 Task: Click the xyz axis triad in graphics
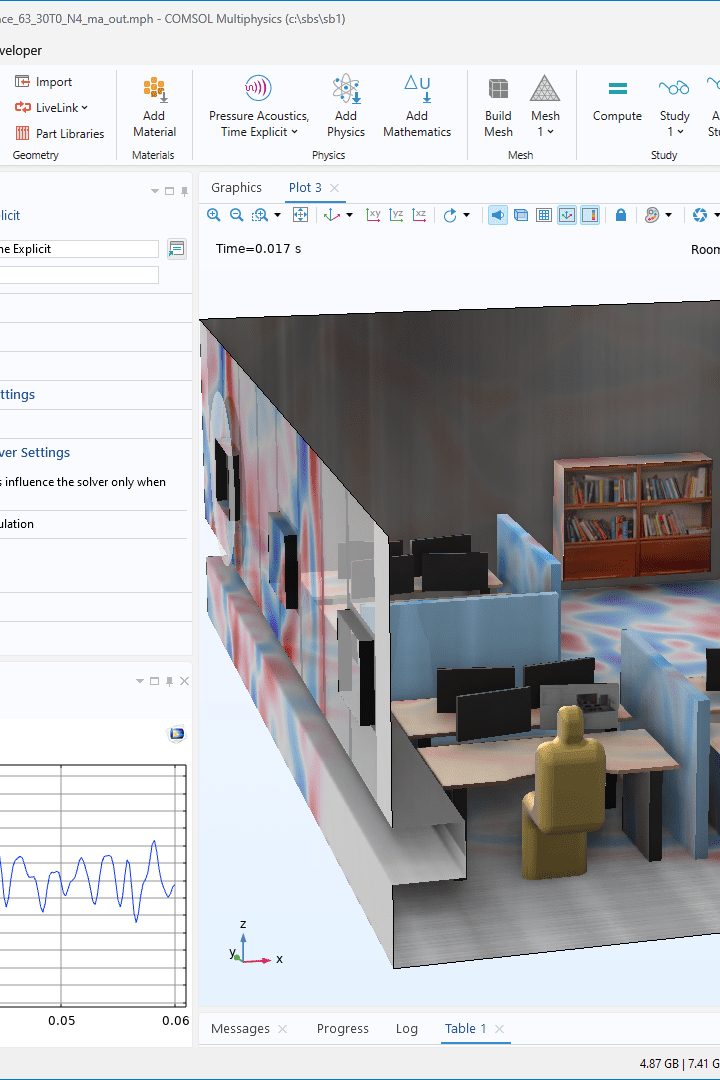[255, 944]
